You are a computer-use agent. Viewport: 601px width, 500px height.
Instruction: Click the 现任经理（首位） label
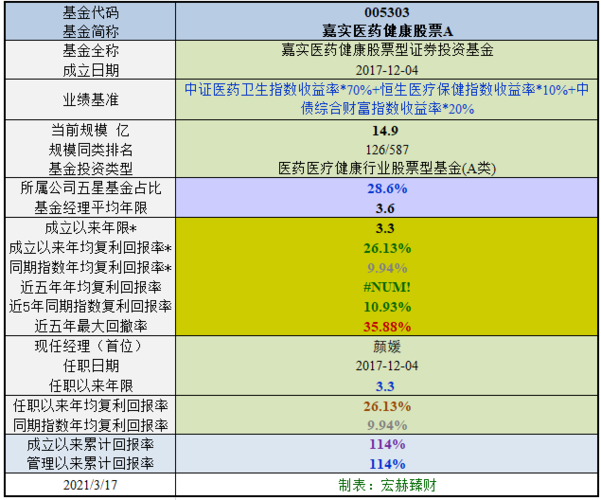91,346
